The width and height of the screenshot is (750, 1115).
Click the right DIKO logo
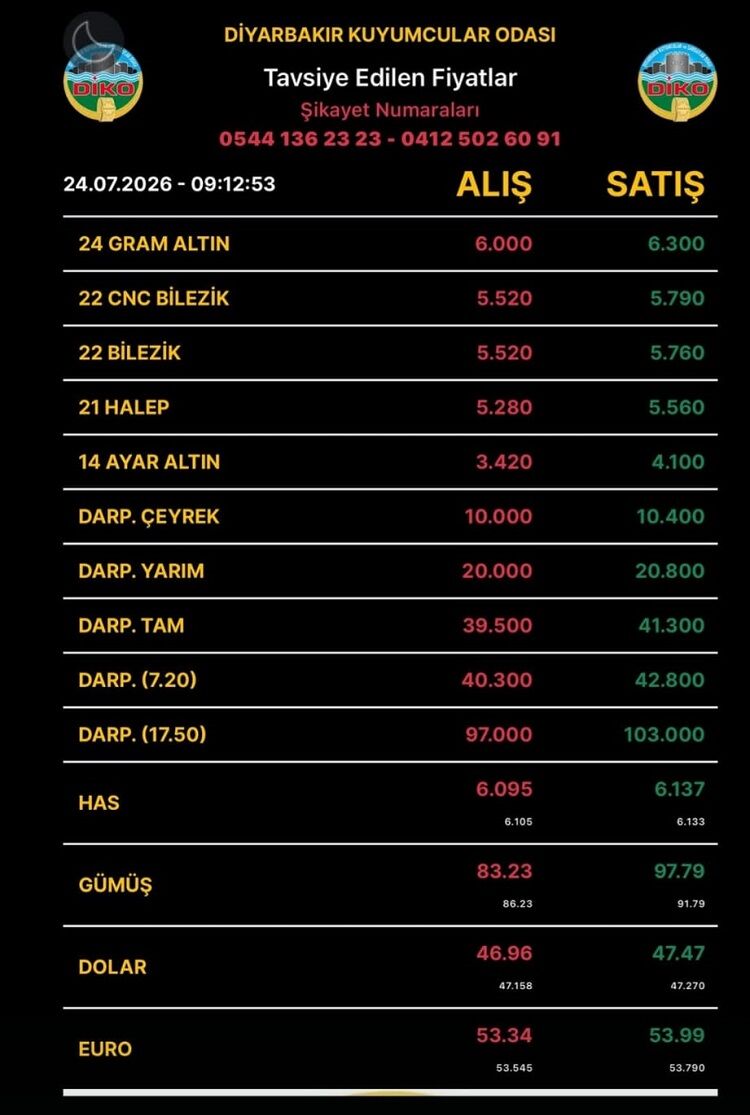677,82
